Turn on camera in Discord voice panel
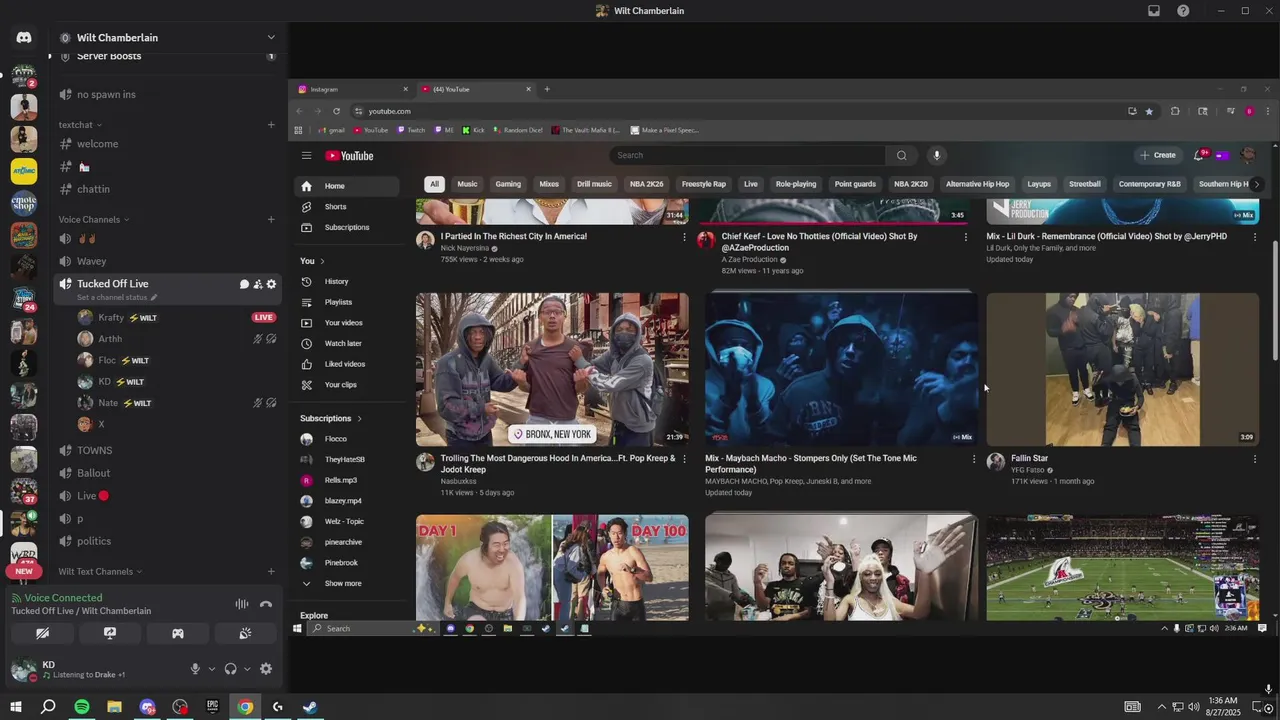The height and width of the screenshot is (720, 1280). 42,633
